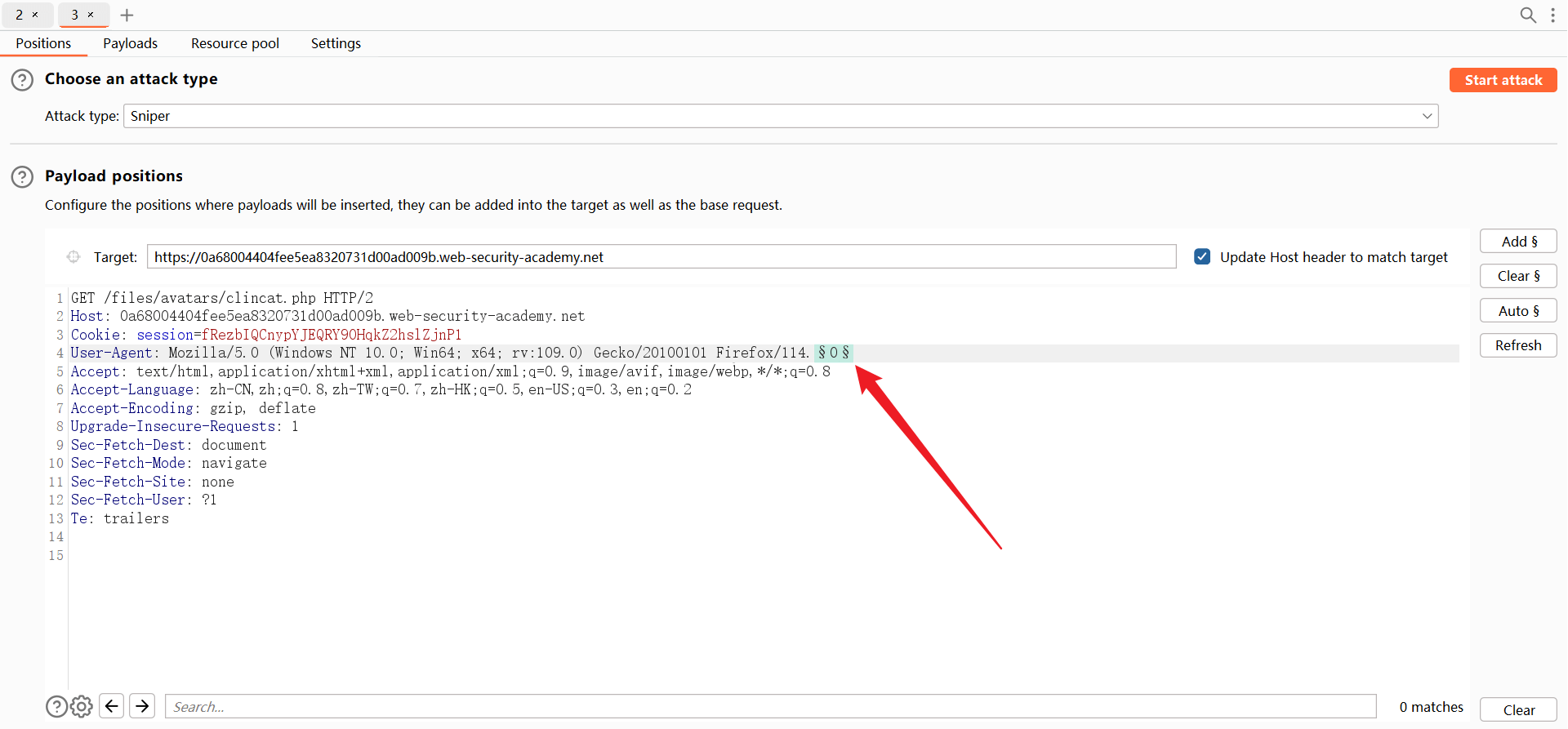Image resolution: width=1568 pixels, height=729 pixels.
Task: Open help for Choose an attack type
Action: click(x=22, y=80)
